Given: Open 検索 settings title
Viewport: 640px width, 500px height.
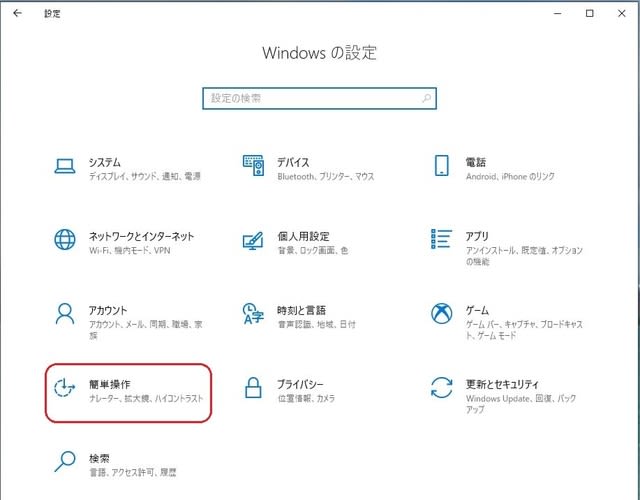Looking at the screenshot, I should pos(99,458).
